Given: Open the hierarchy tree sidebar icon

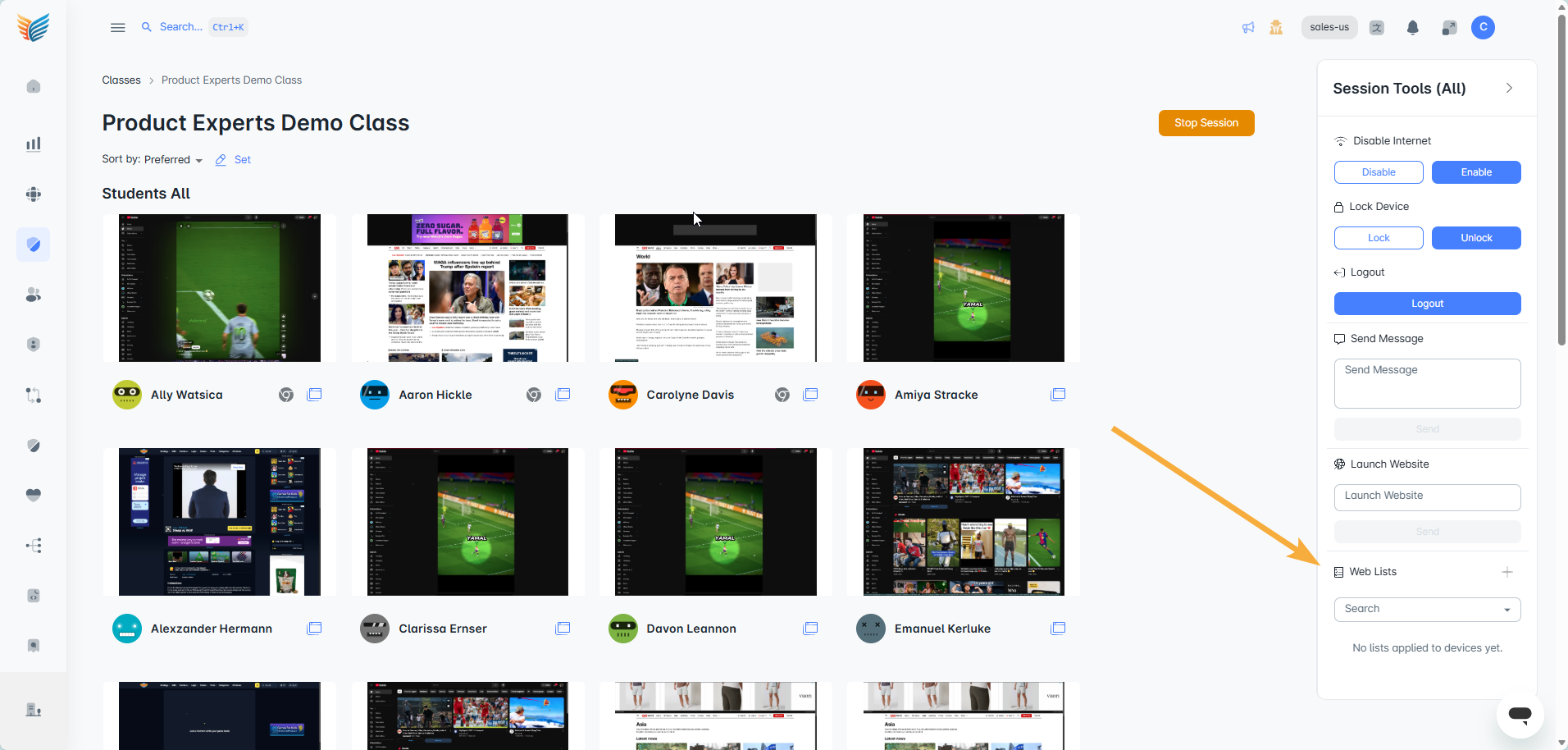Looking at the screenshot, I should (x=34, y=546).
